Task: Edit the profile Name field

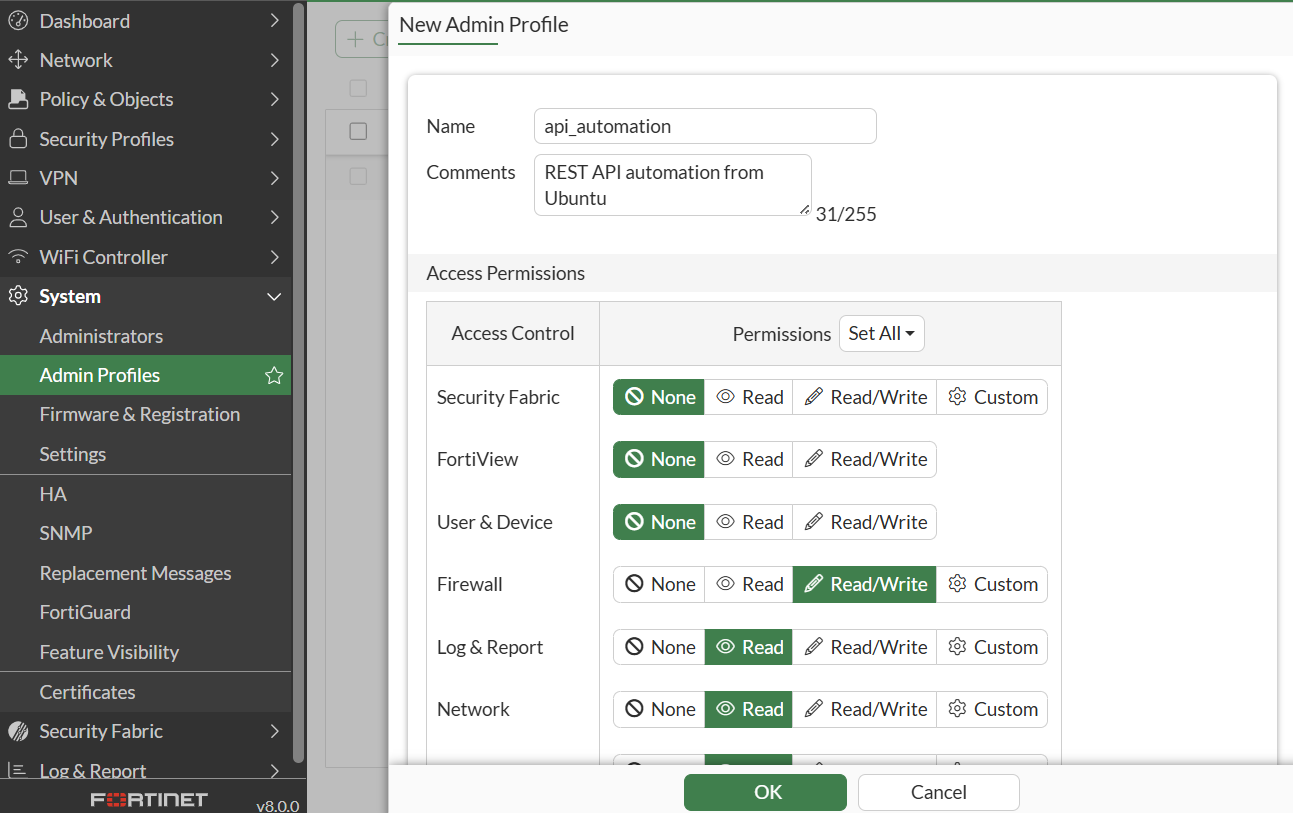Action: pyautogui.click(x=705, y=127)
